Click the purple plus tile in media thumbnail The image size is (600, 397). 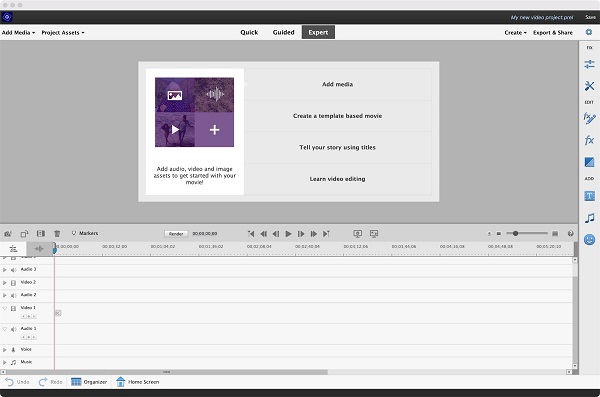tap(214, 129)
